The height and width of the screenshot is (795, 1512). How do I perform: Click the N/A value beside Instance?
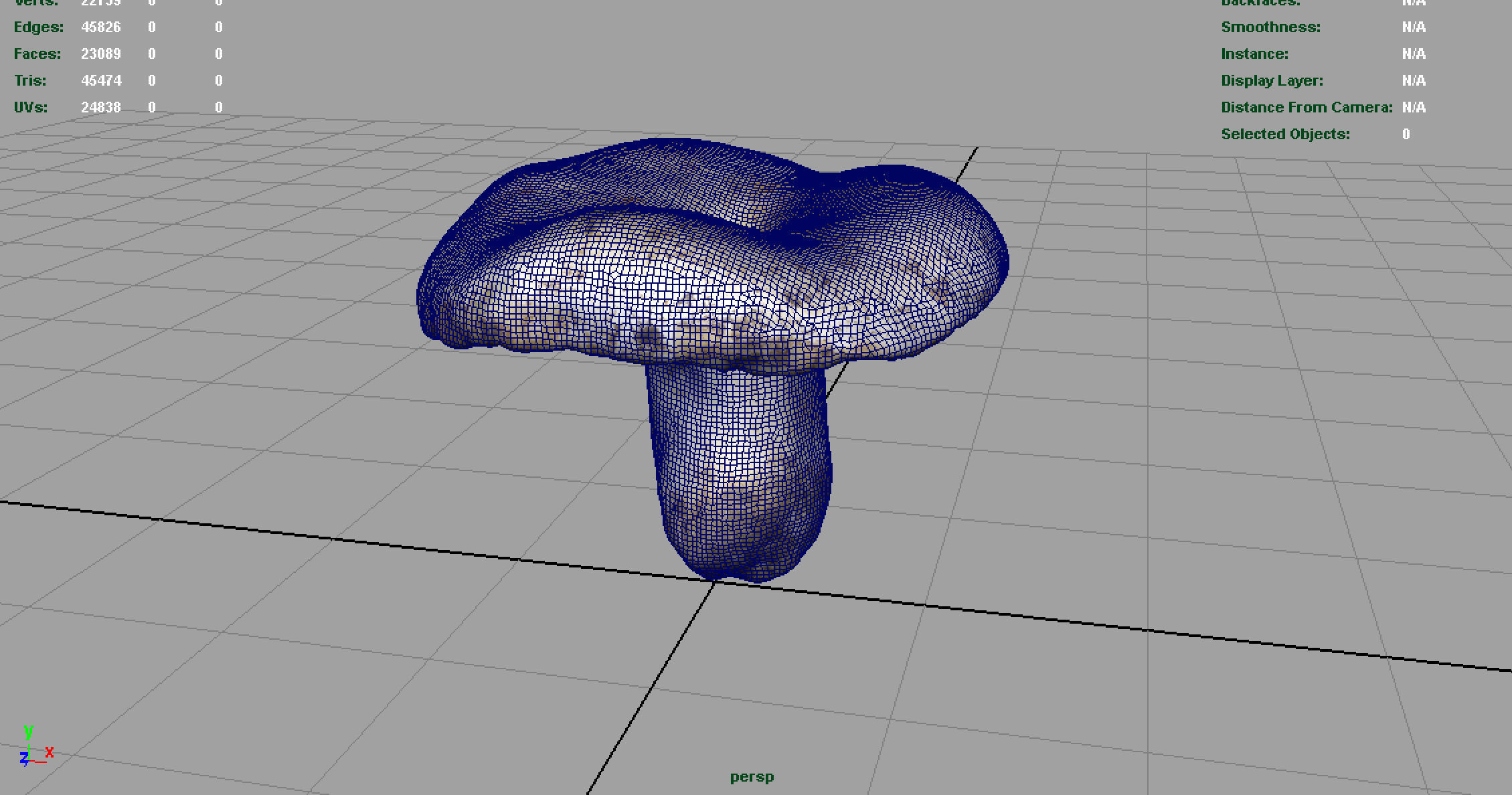[x=1414, y=54]
